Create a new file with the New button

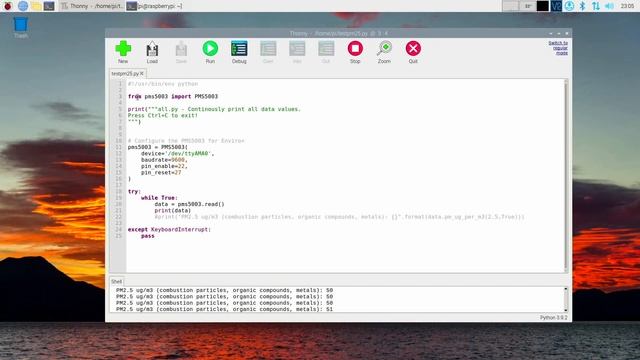pos(123,52)
